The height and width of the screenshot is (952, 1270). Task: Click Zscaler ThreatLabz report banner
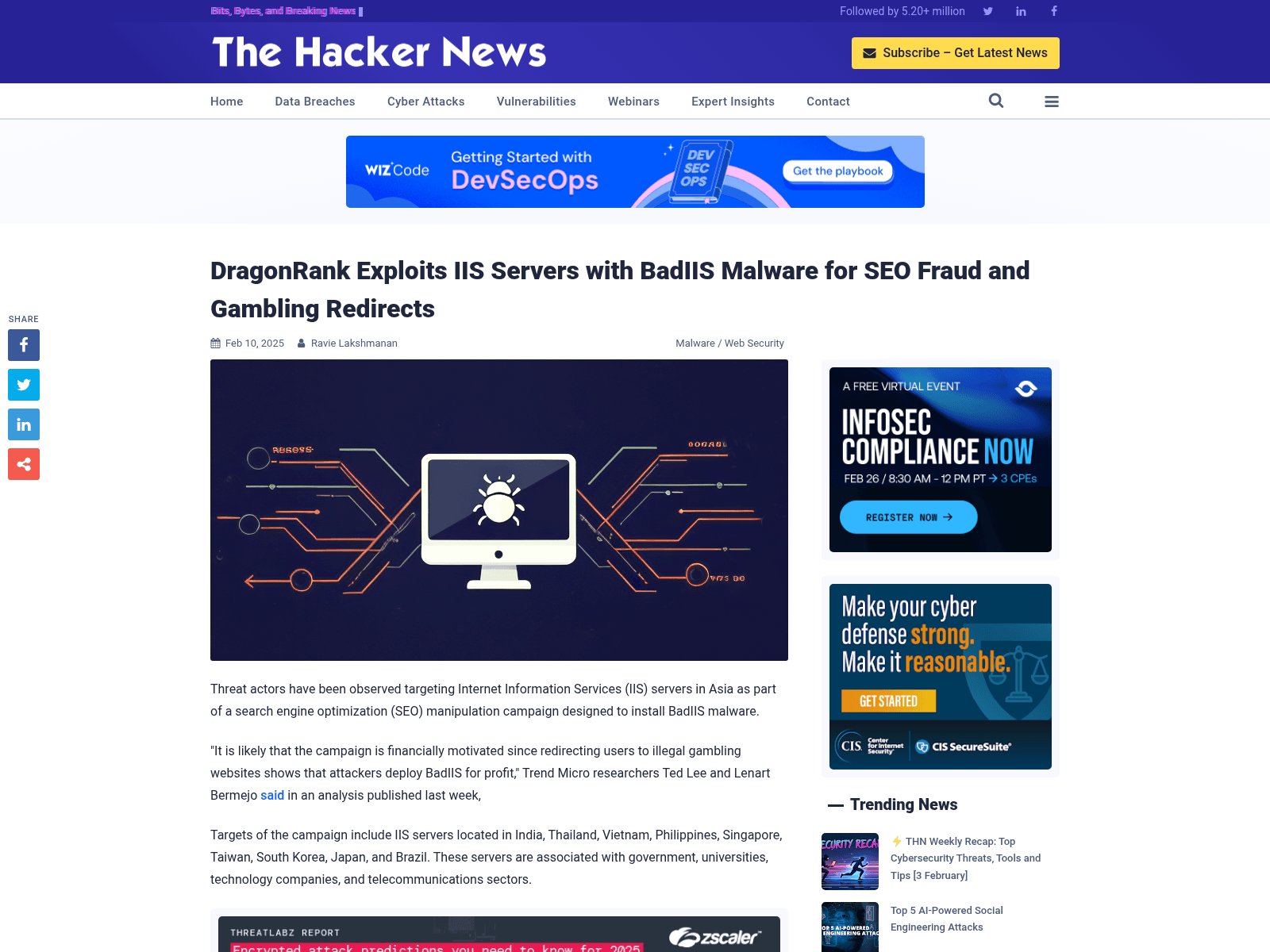pyautogui.click(x=499, y=935)
